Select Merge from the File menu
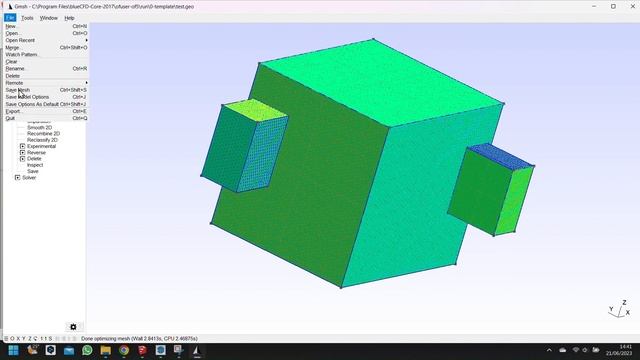 (46, 47)
